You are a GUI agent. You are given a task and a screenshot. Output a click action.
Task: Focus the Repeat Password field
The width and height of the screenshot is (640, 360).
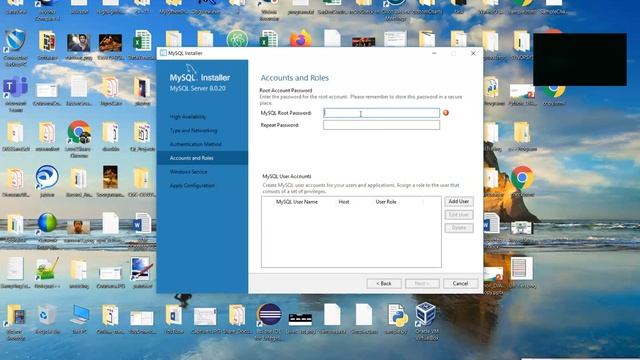tap(381, 125)
